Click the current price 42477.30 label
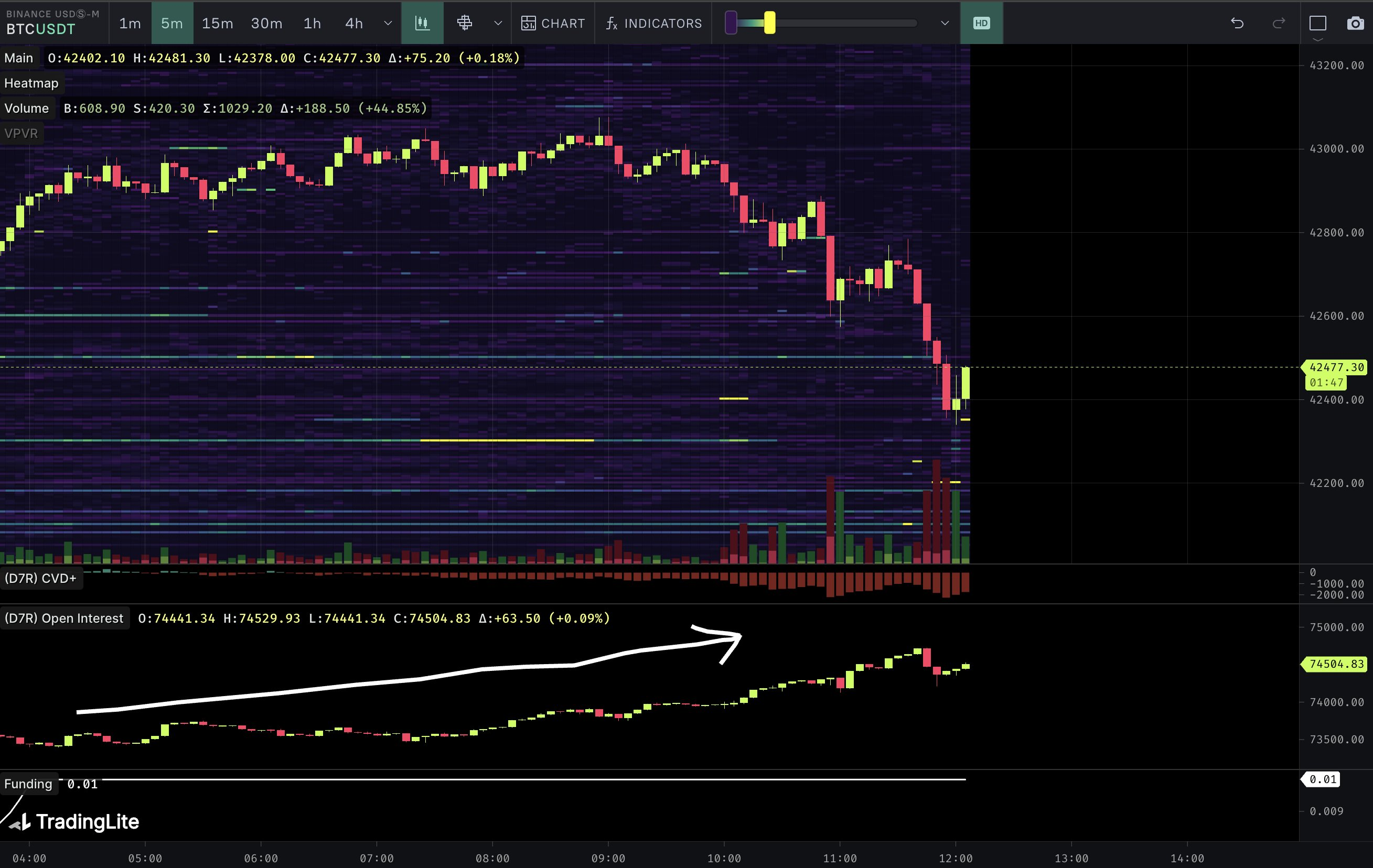1373x868 pixels. [1336, 367]
